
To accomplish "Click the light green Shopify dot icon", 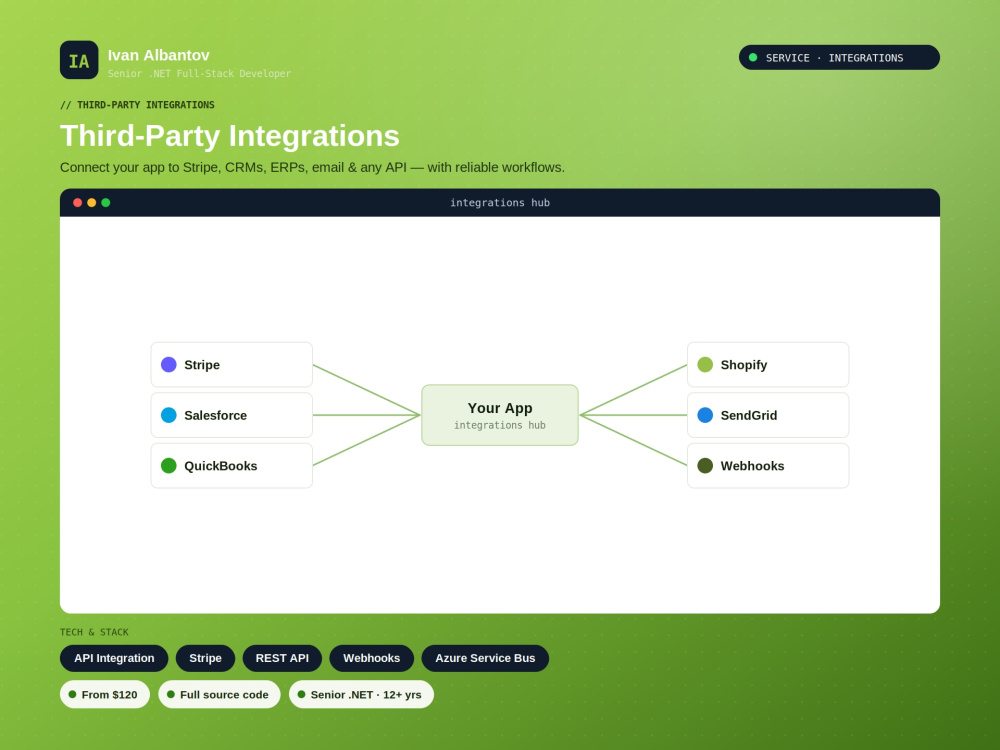I will pyautogui.click(x=705, y=364).
